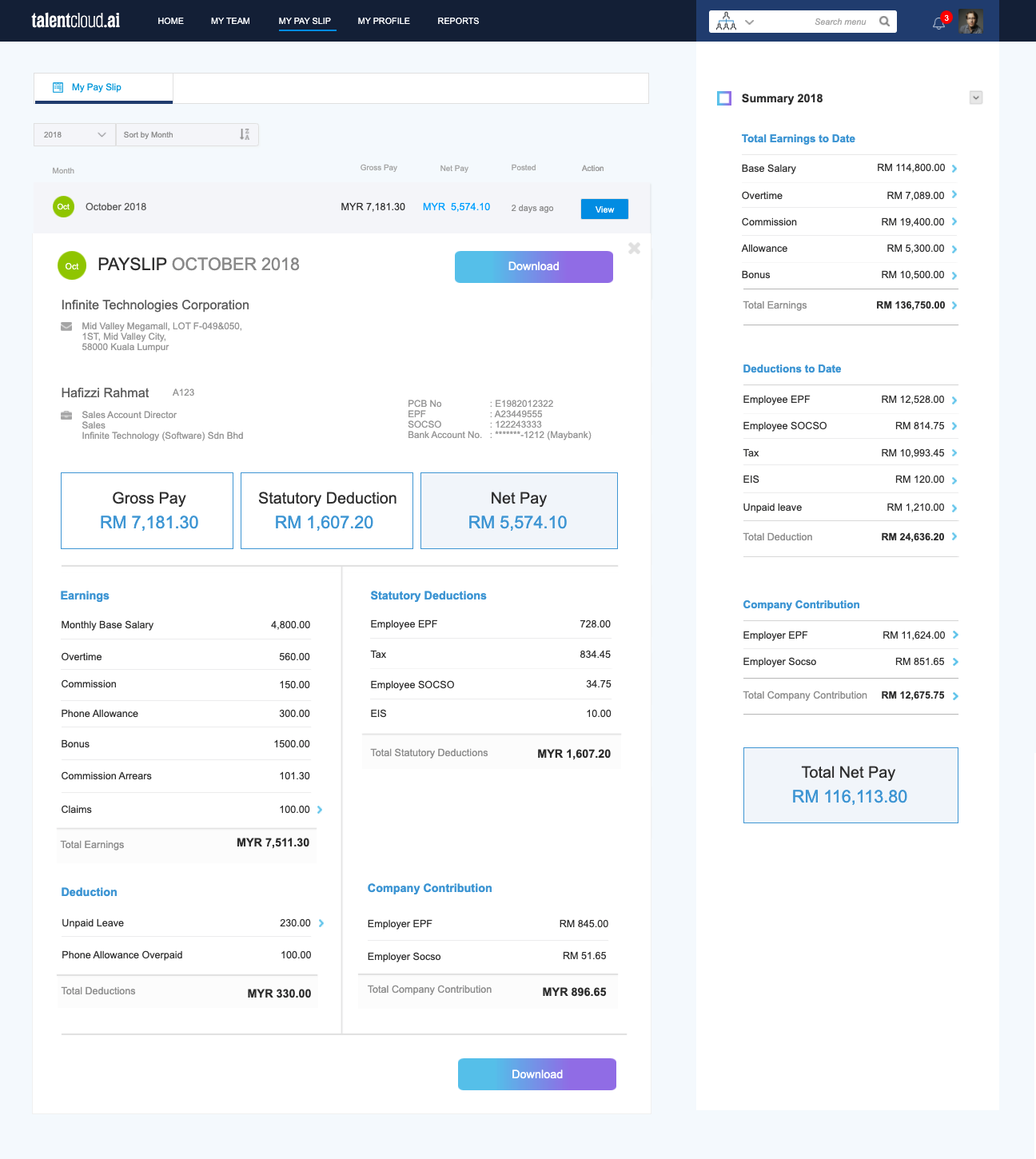Click the talentcloud.ai logo

[76, 21]
